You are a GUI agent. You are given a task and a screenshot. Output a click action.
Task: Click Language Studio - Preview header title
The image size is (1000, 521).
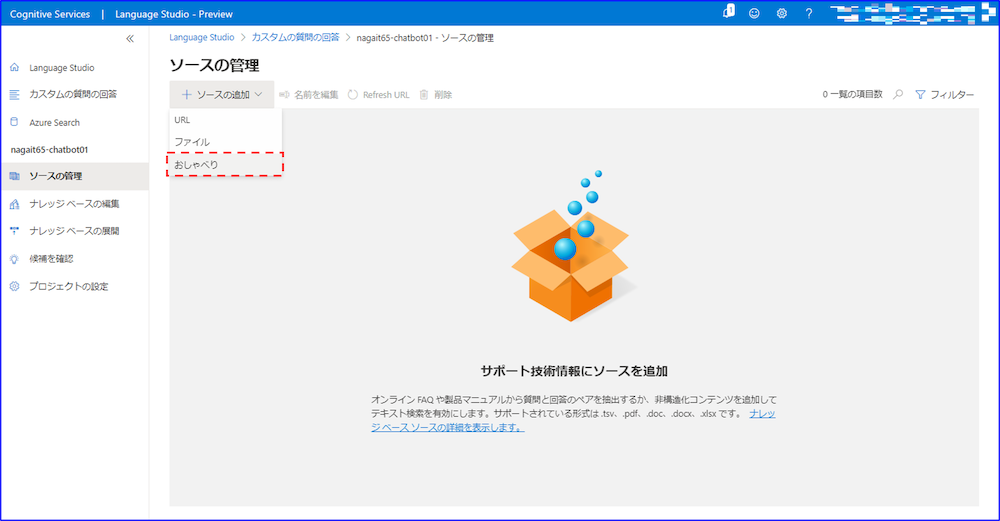click(x=173, y=14)
